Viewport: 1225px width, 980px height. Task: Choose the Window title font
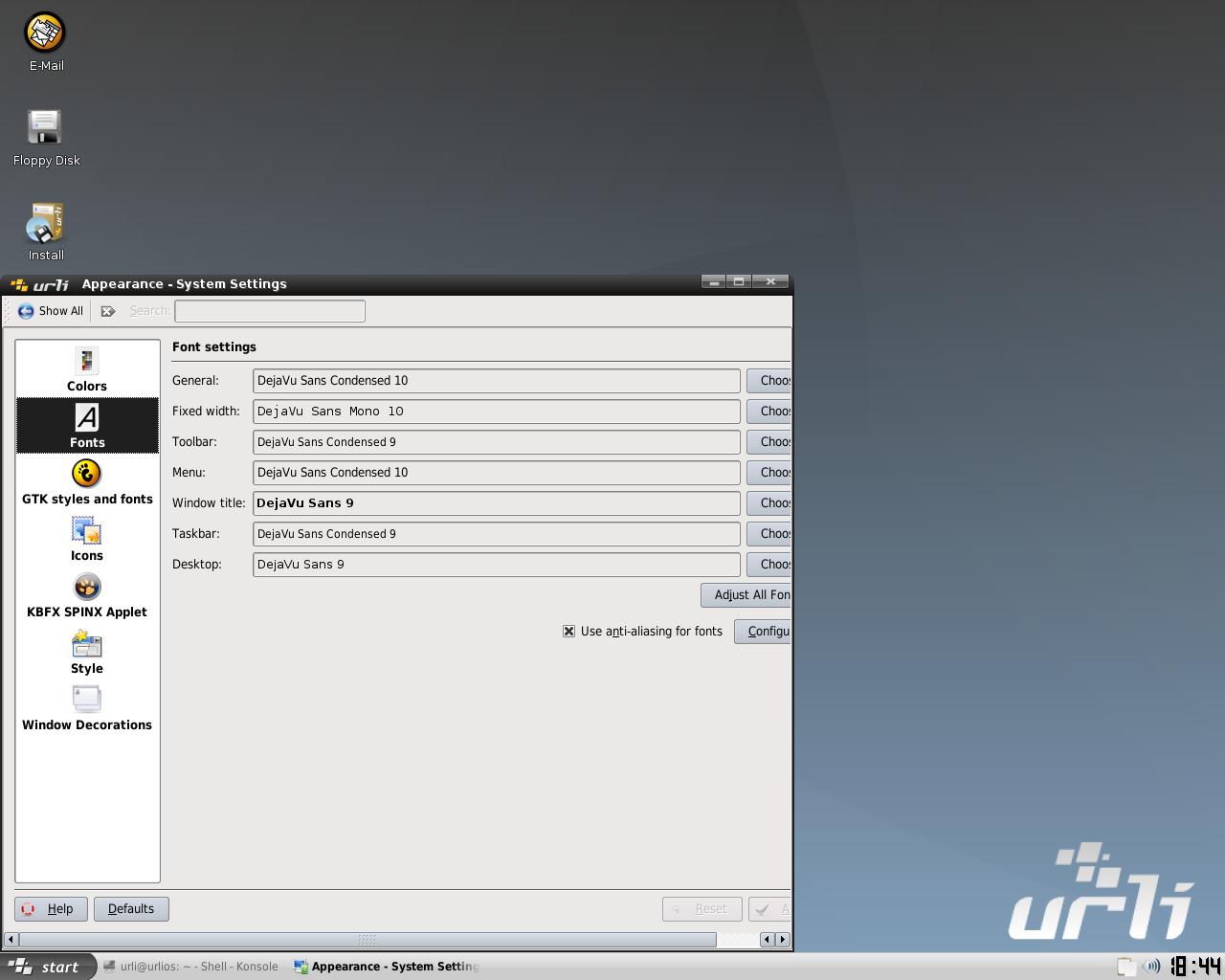coord(769,503)
